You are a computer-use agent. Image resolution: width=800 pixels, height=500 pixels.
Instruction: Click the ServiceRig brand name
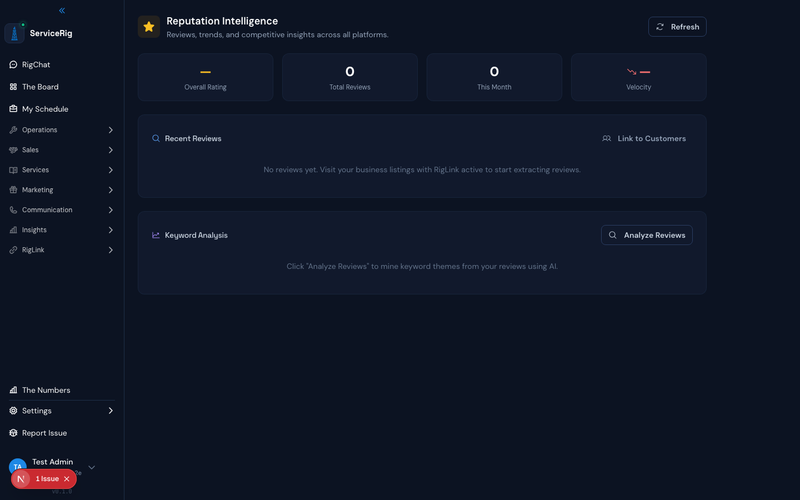pos(51,33)
